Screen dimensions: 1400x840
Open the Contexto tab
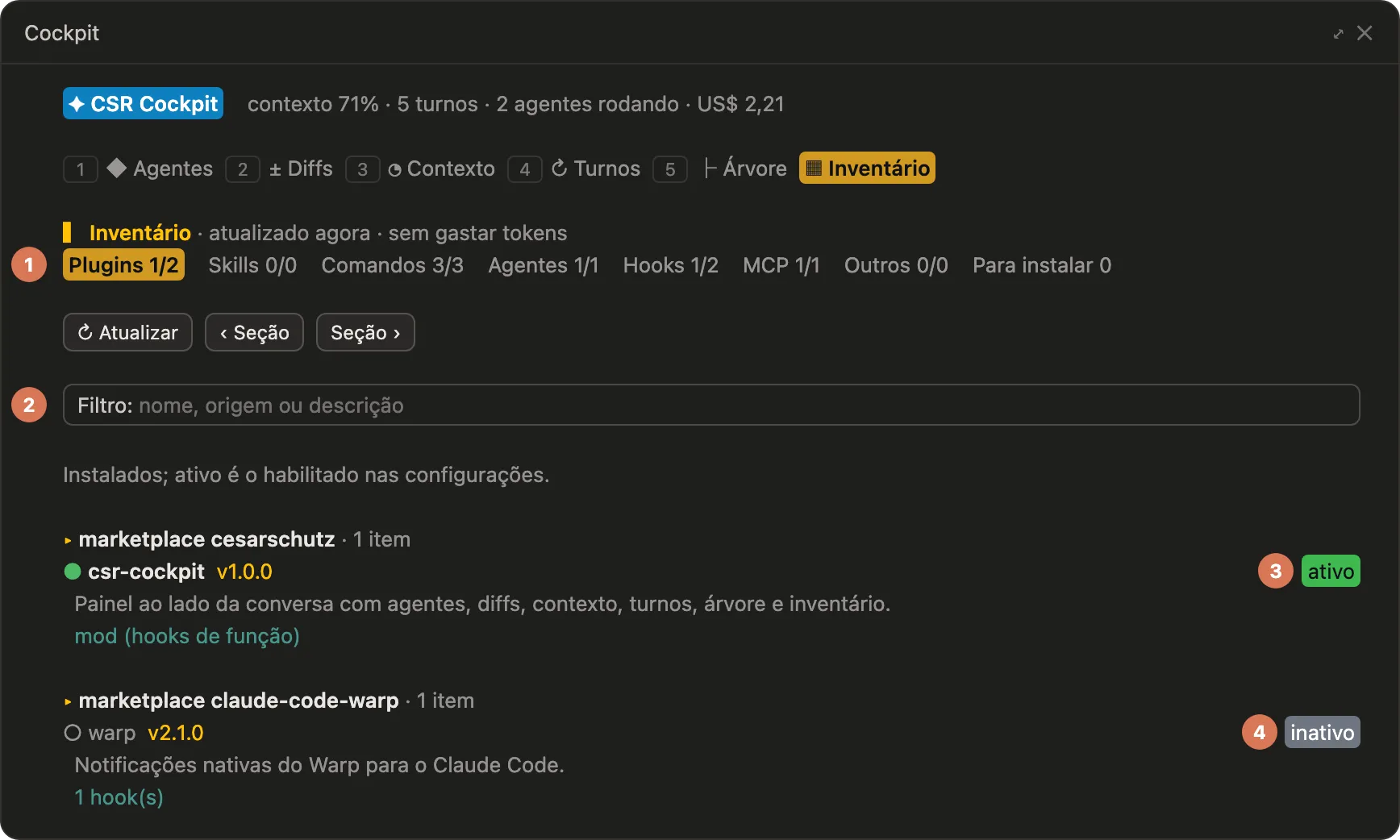441,168
